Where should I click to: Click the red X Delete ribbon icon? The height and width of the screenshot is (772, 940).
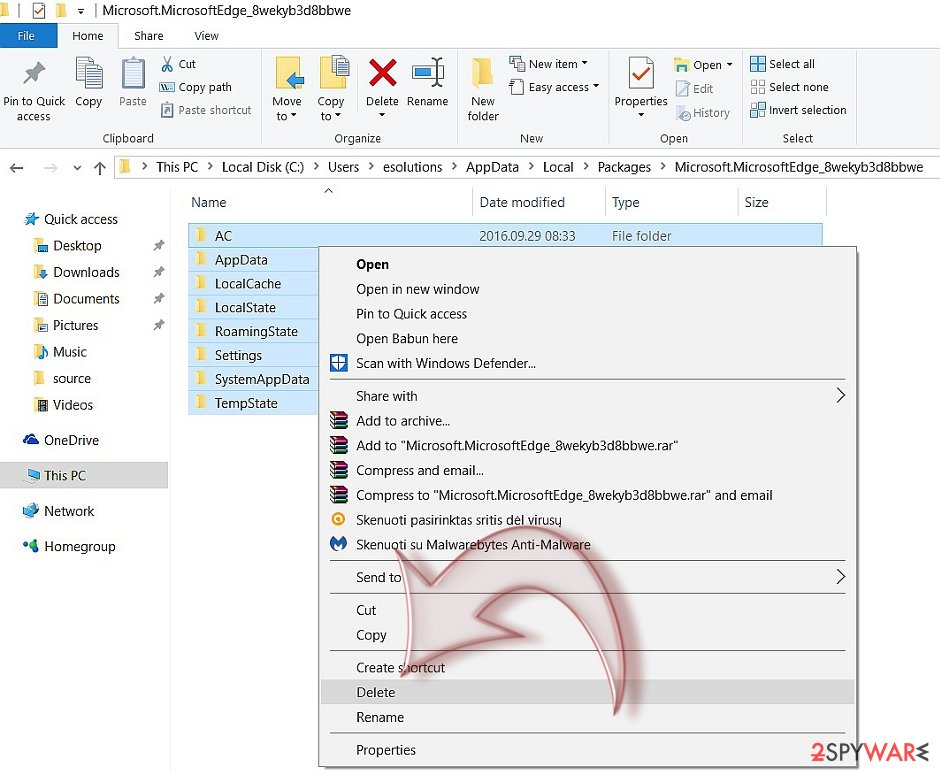(382, 73)
